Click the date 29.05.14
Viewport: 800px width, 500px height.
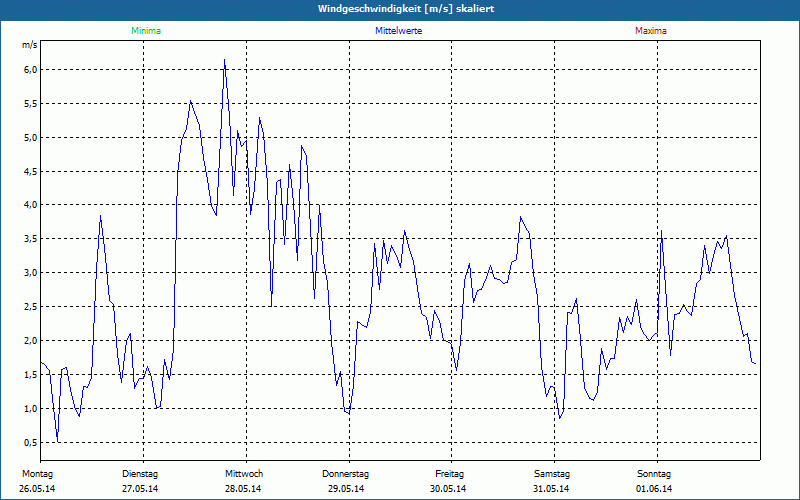point(346,489)
